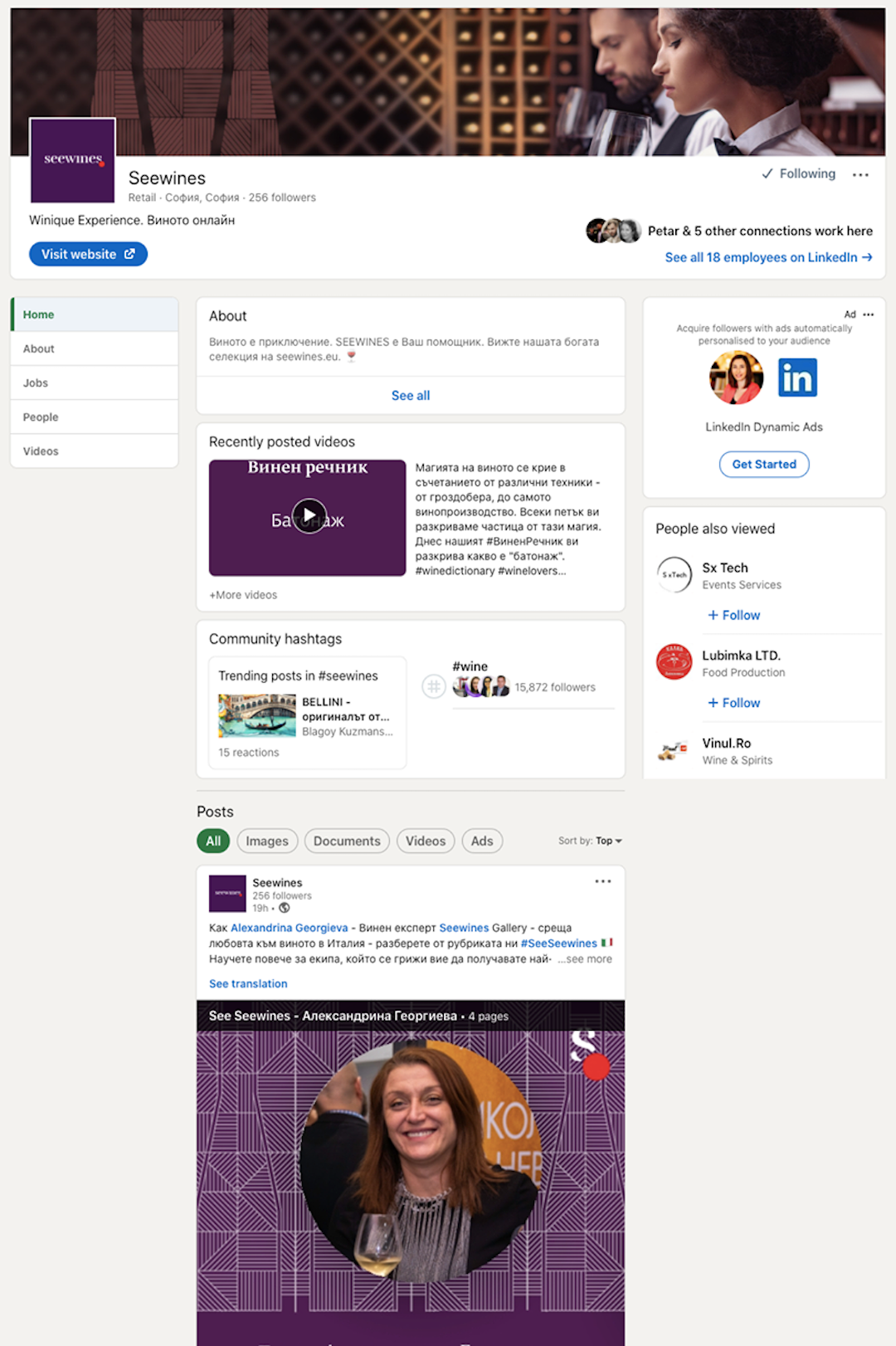
Task: See all 18 employees on LinkedIn
Action: click(768, 257)
